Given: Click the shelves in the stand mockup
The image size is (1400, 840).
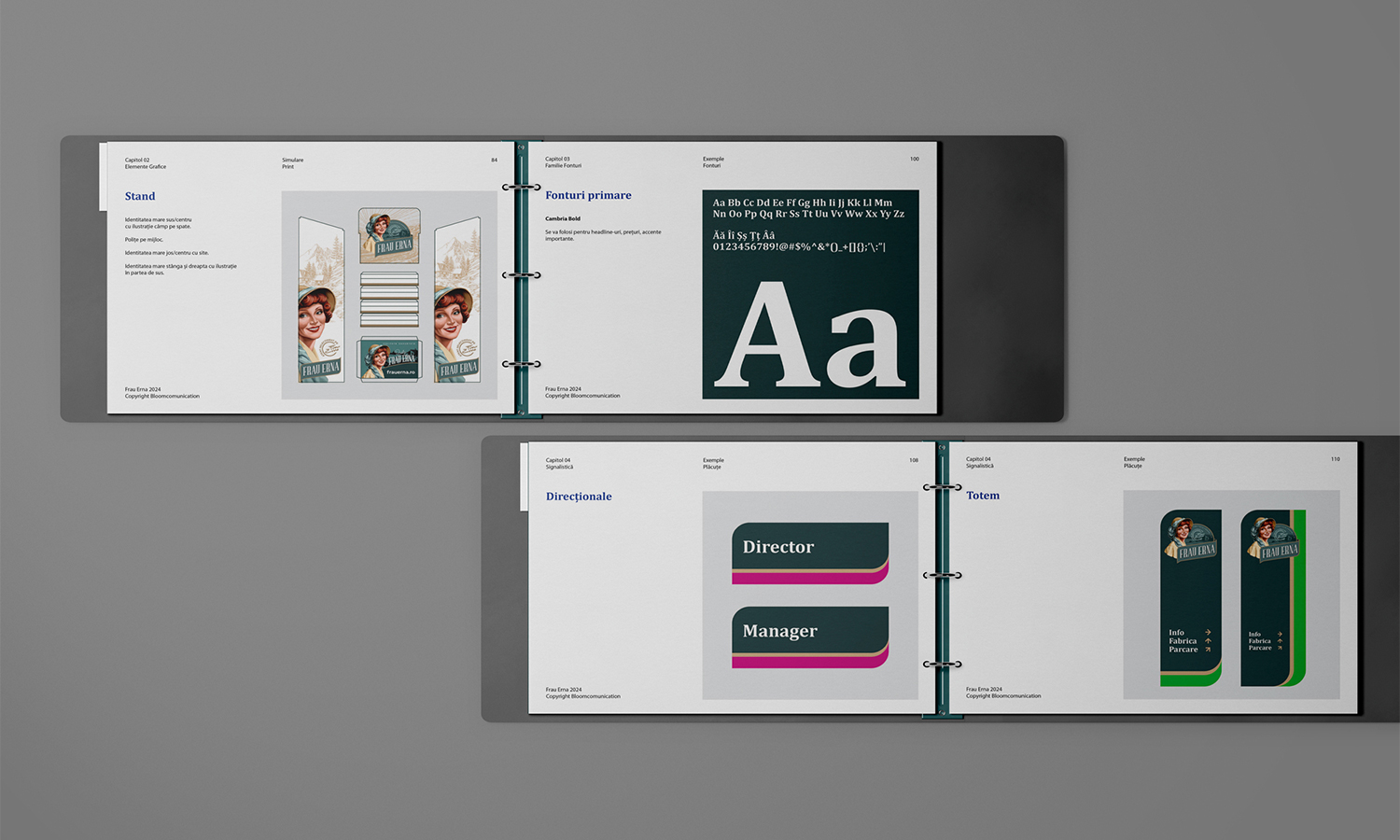Looking at the screenshot, I should click(389, 299).
